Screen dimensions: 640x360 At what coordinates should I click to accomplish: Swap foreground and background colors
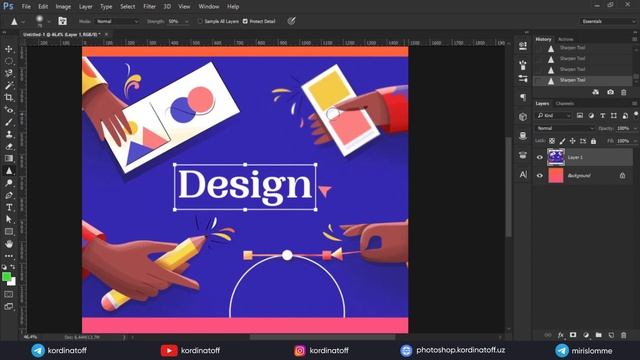13,267
